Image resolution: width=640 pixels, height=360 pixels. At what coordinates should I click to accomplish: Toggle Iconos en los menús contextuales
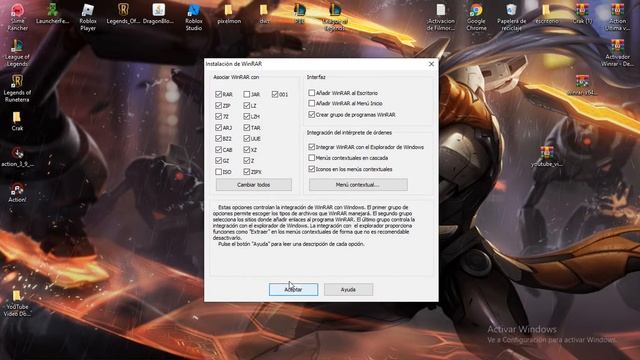311,169
